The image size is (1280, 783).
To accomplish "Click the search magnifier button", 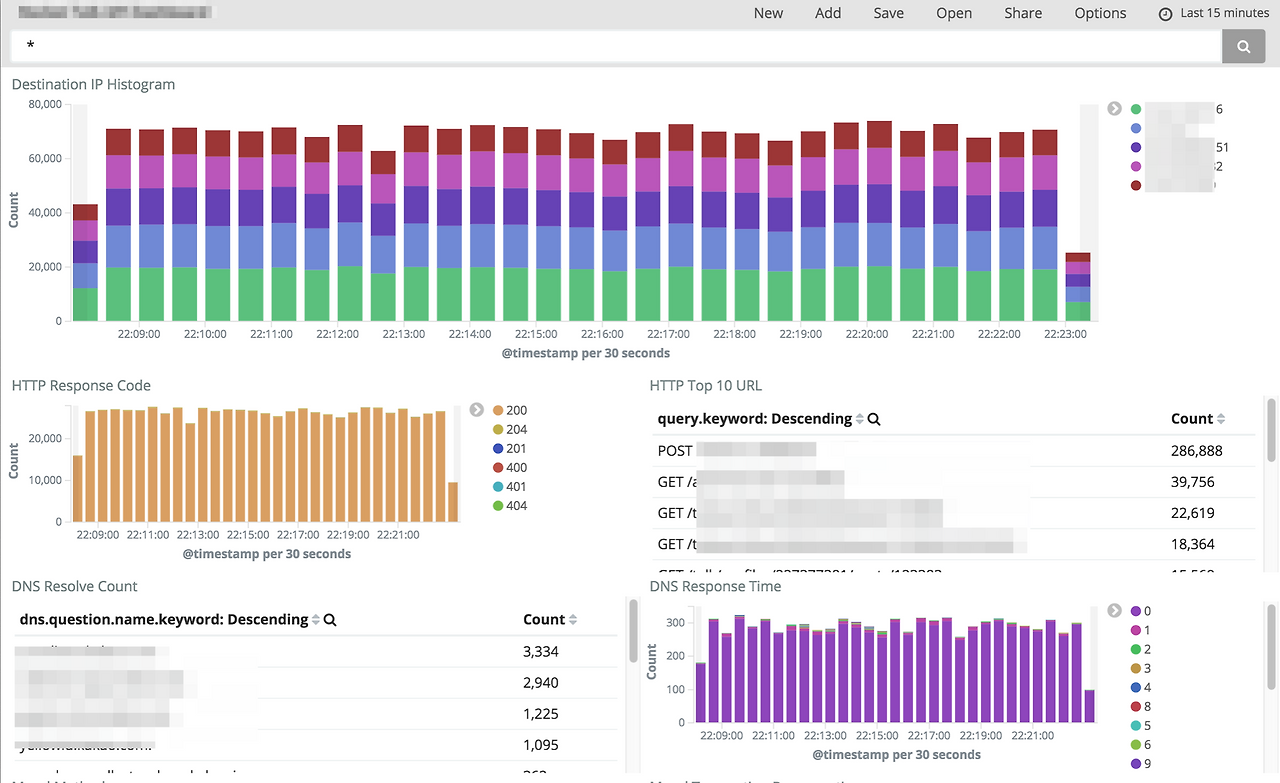I will pos(1243,46).
